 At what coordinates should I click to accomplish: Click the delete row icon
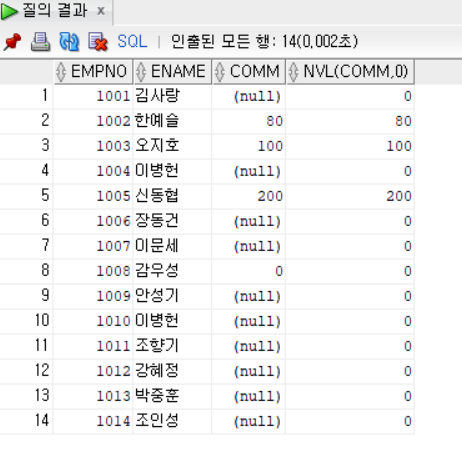pyautogui.click(x=97, y=42)
